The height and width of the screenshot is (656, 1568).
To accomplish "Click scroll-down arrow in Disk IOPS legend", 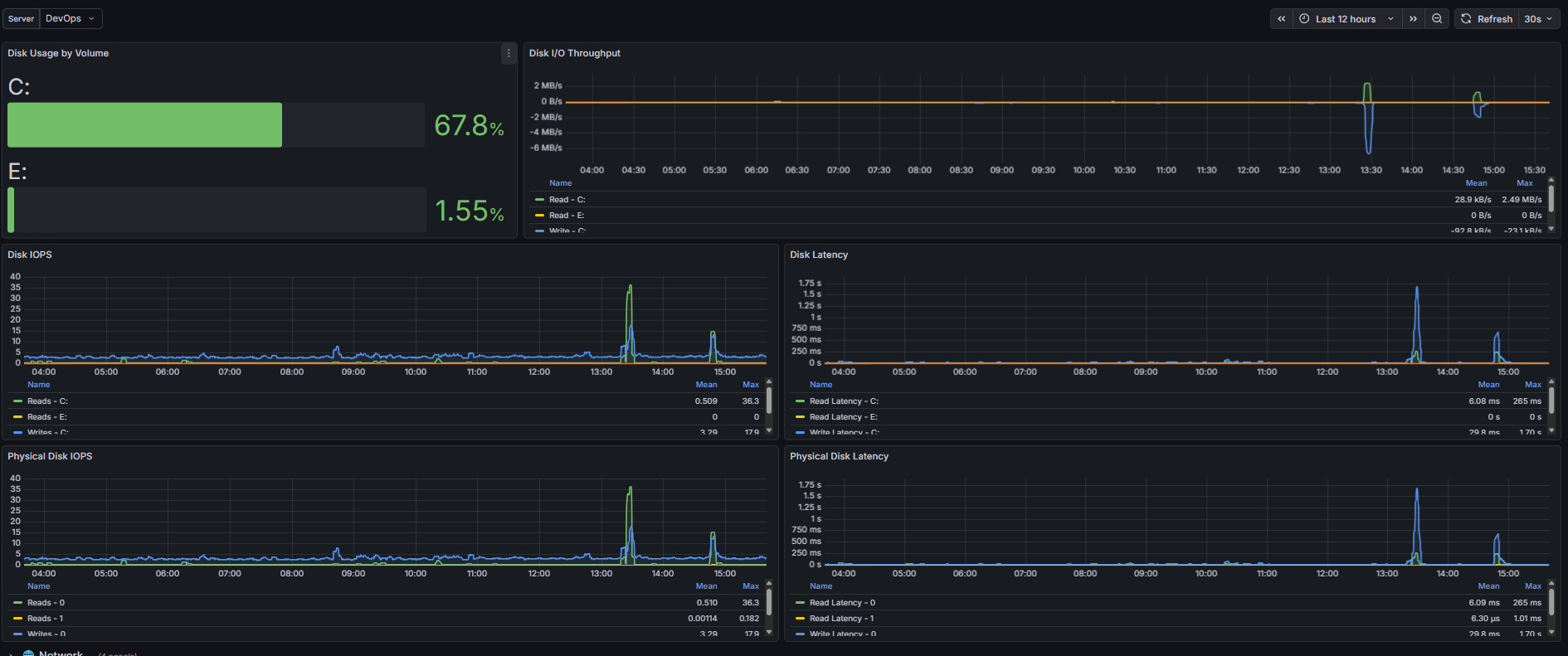I will (769, 430).
